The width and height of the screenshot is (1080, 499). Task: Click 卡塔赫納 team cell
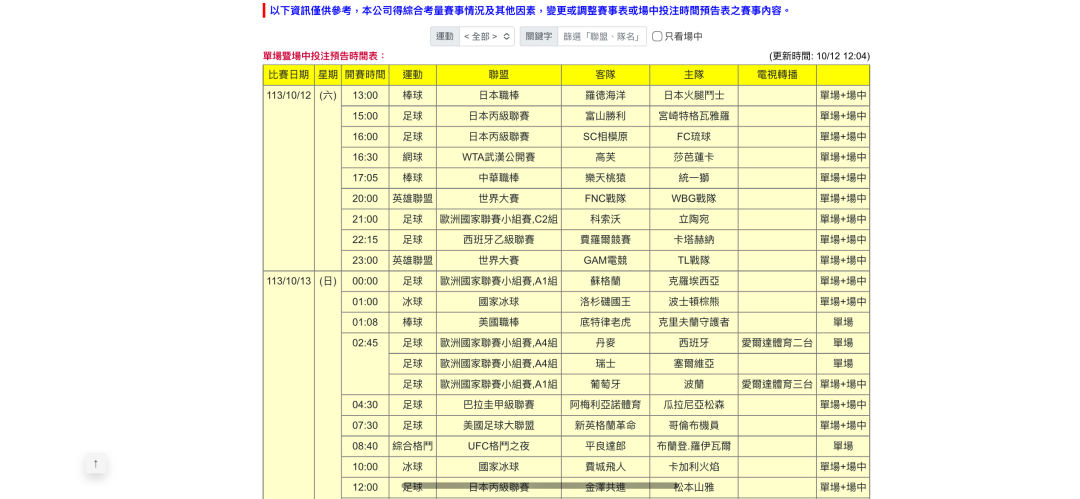[694, 240]
